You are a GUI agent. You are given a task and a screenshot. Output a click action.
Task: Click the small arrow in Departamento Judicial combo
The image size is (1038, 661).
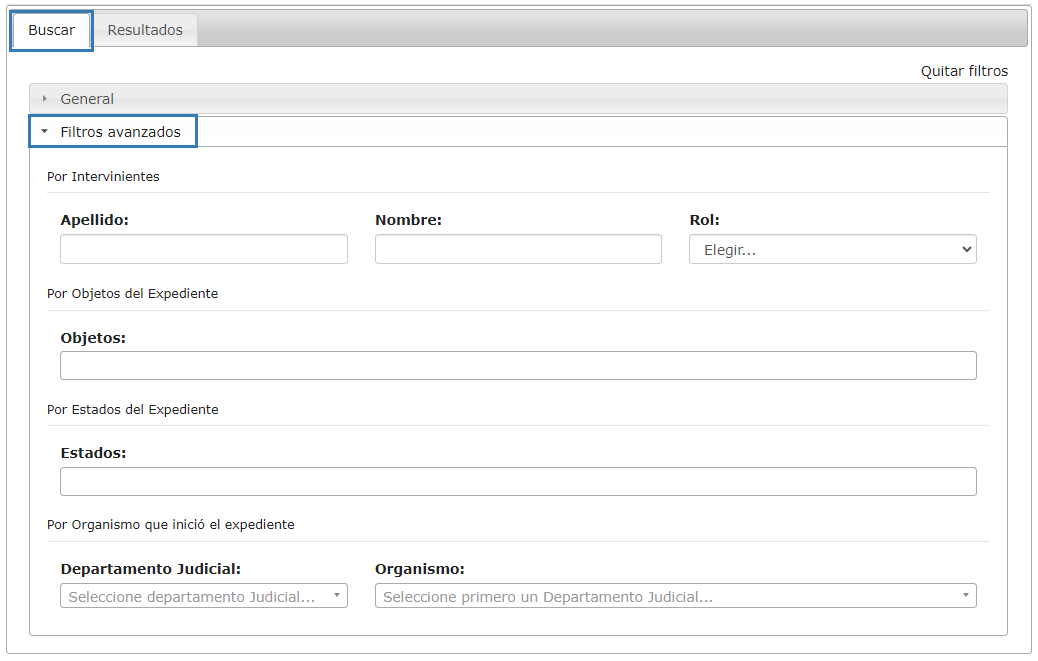pos(336,596)
